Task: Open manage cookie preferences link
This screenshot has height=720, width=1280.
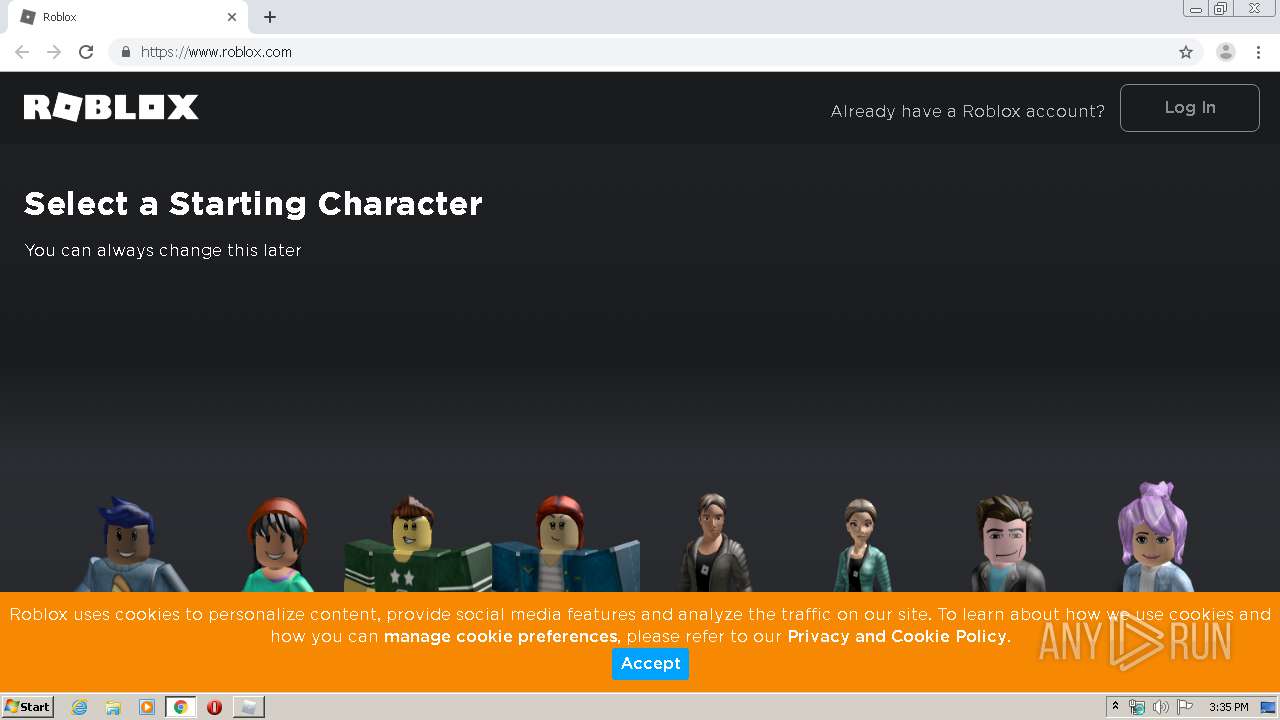Action: tap(501, 637)
